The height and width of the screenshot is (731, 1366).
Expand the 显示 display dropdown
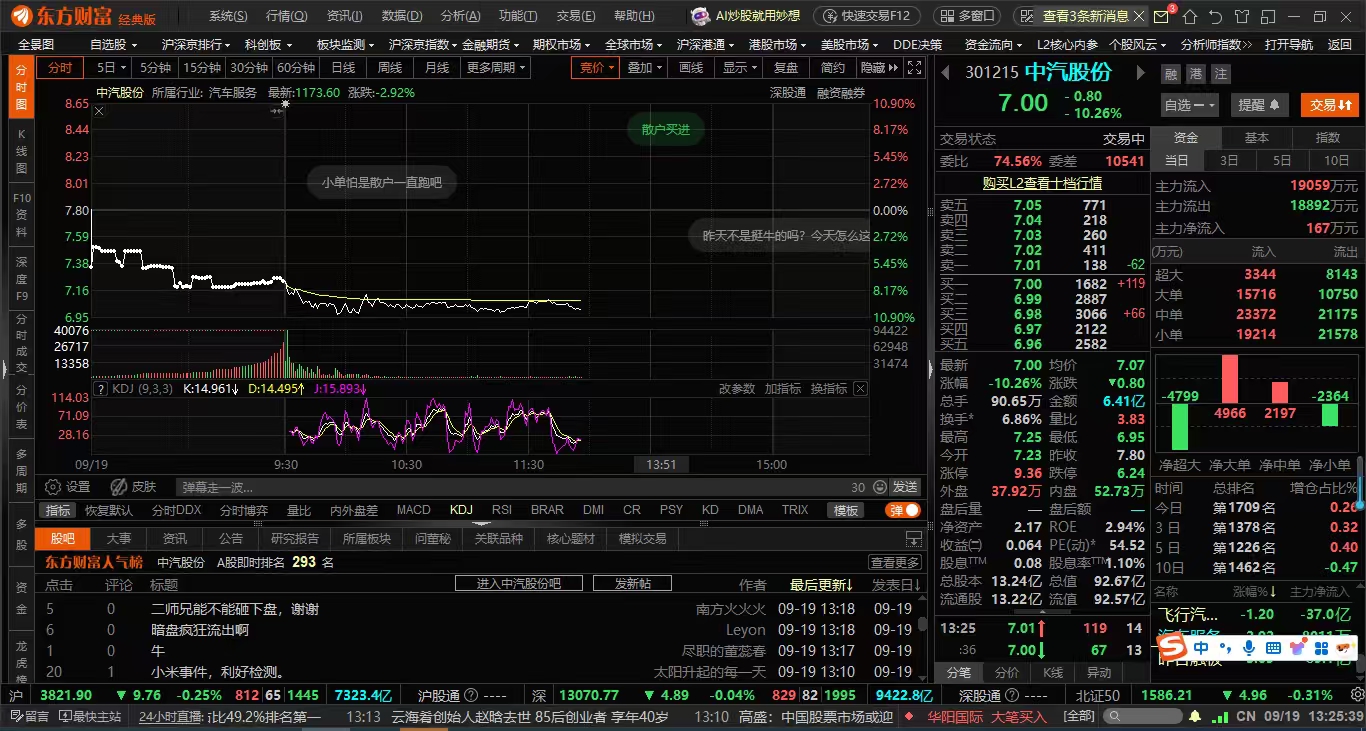pos(740,67)
